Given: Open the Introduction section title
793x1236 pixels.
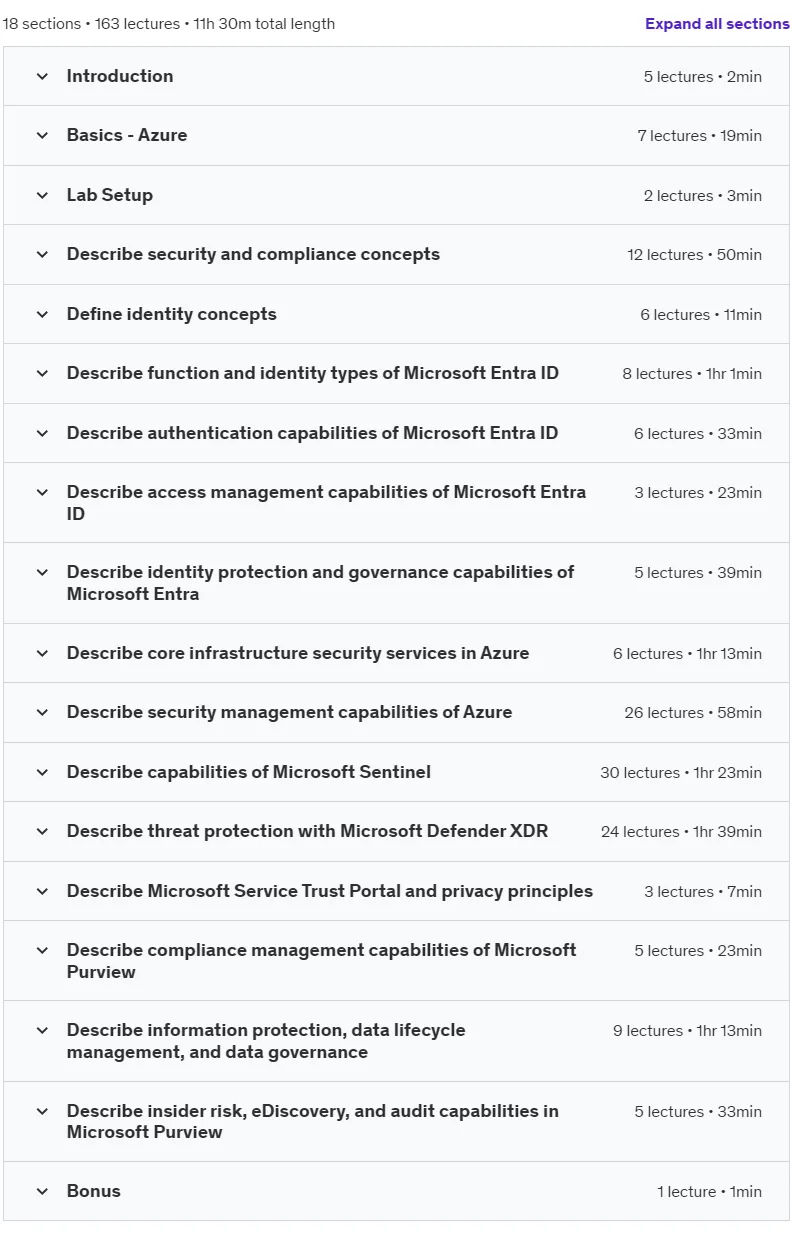Looking at the screenshot, I should tap(120, 76).
